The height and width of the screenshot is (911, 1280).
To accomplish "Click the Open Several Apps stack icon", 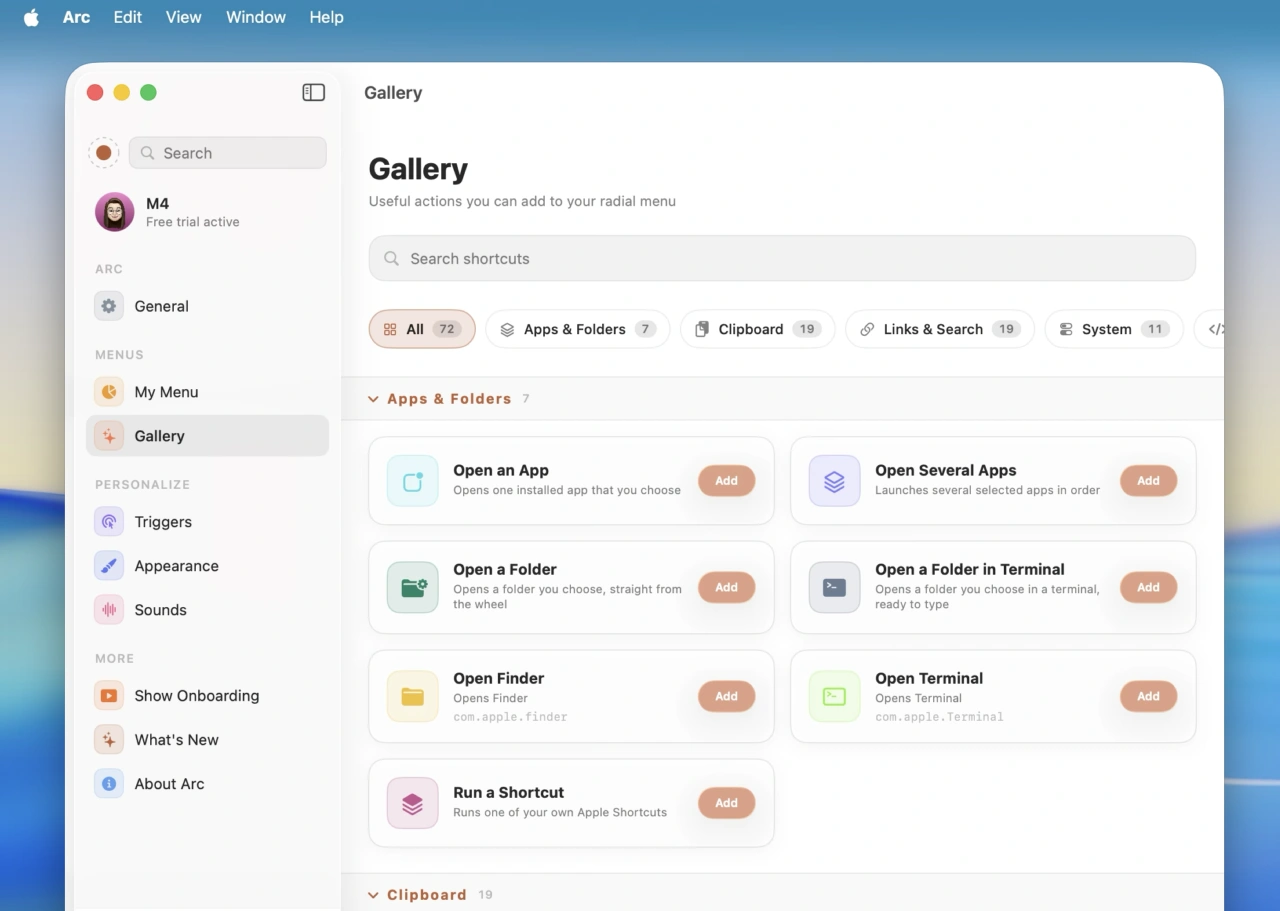I will pos(835,481).
